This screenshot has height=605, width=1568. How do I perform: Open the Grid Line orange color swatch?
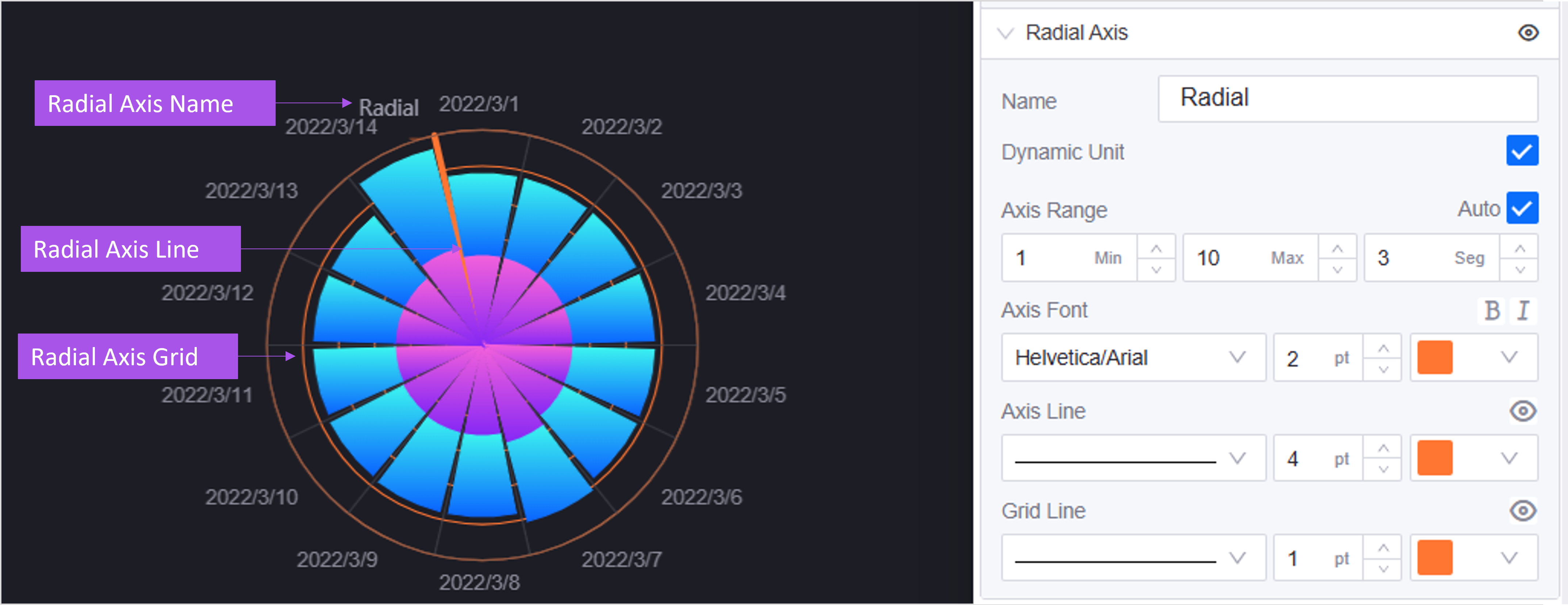tap(1435, 558)
